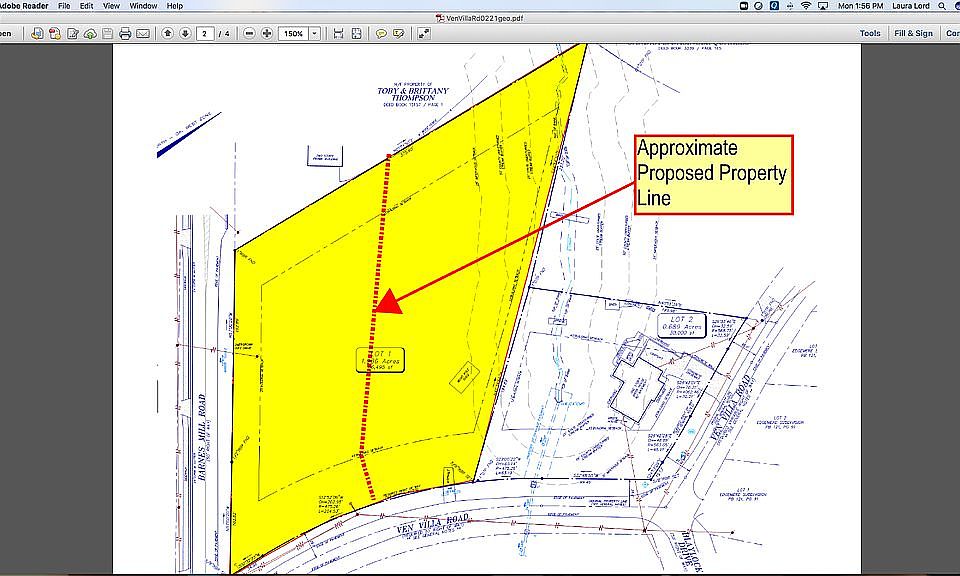
Task: Open the View menu
Action: 111,6
